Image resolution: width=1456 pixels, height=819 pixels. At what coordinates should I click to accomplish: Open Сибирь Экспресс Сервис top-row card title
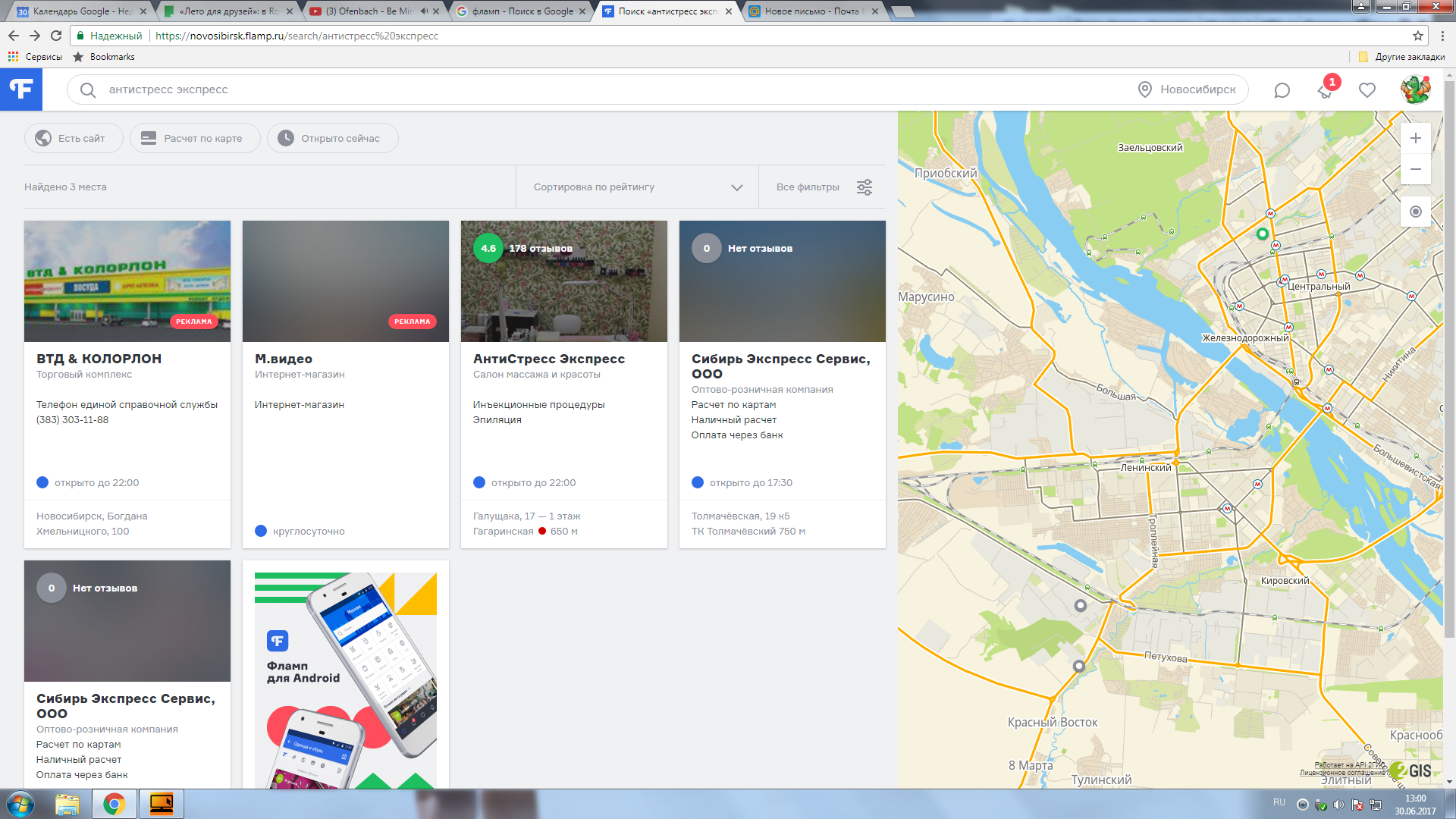point(781,366)
